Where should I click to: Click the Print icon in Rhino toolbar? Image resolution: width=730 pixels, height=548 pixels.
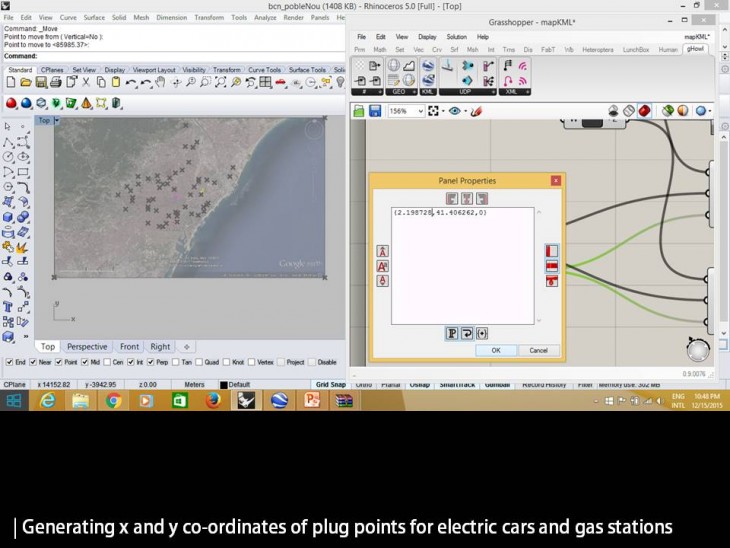(x=53, y=83)
